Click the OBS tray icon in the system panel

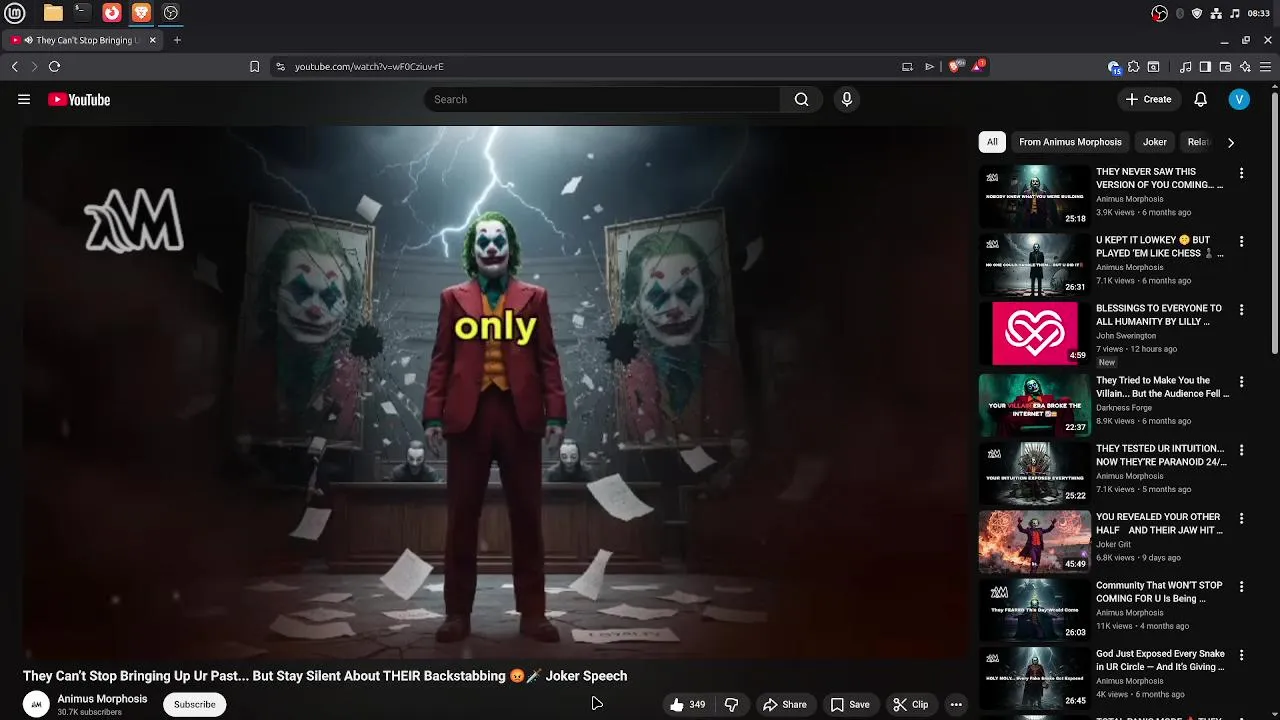click(1160, 13)
